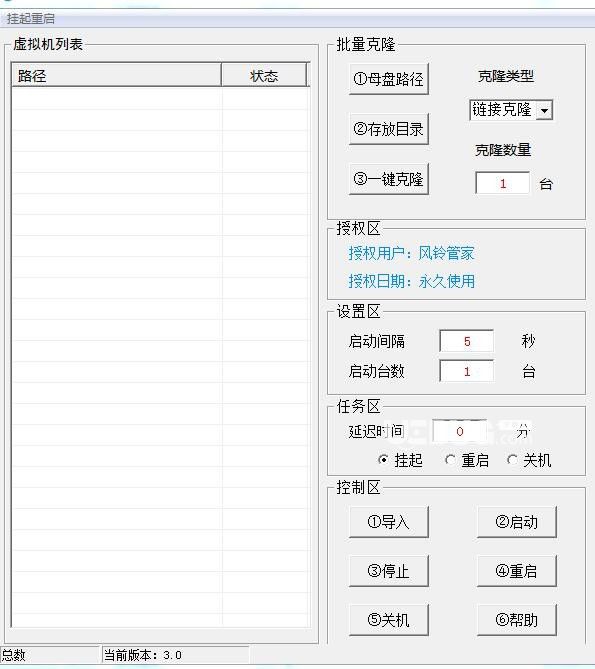Select the 链接克隆 combo box value
This screenshot has height=669, width=595.
502,110
